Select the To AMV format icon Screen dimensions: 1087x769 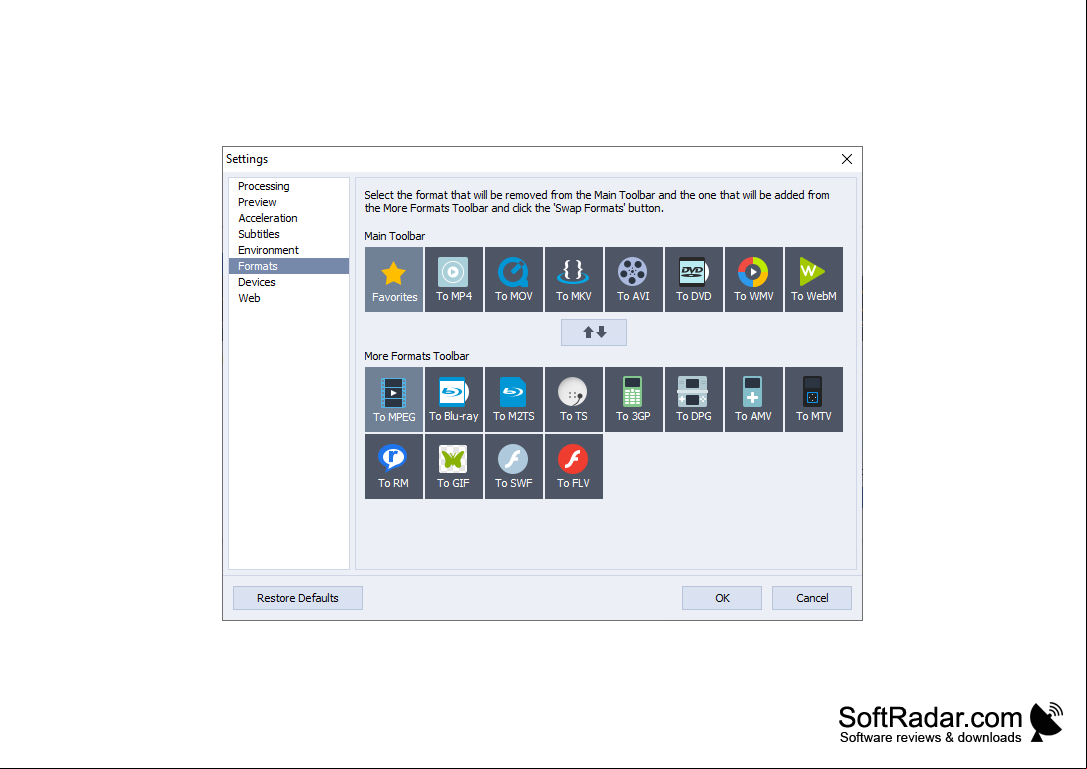click(x=754, y=399)
